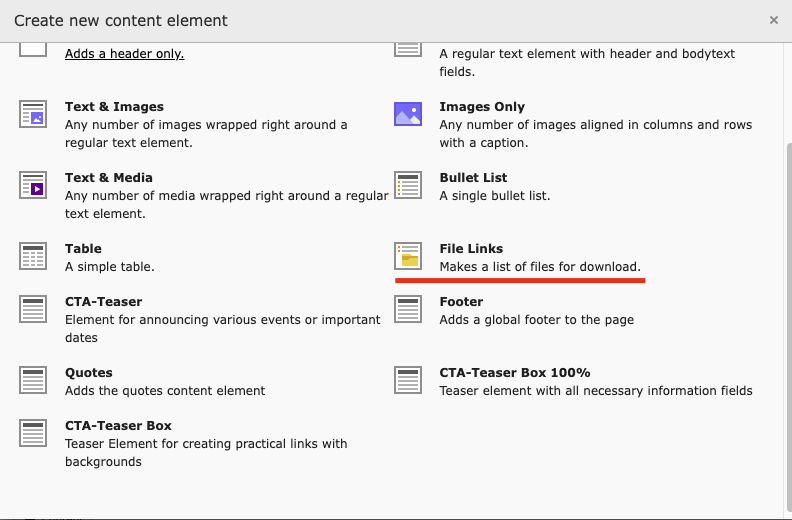
Task: Click the Bullet List title
Action: (x=473, y=178)
